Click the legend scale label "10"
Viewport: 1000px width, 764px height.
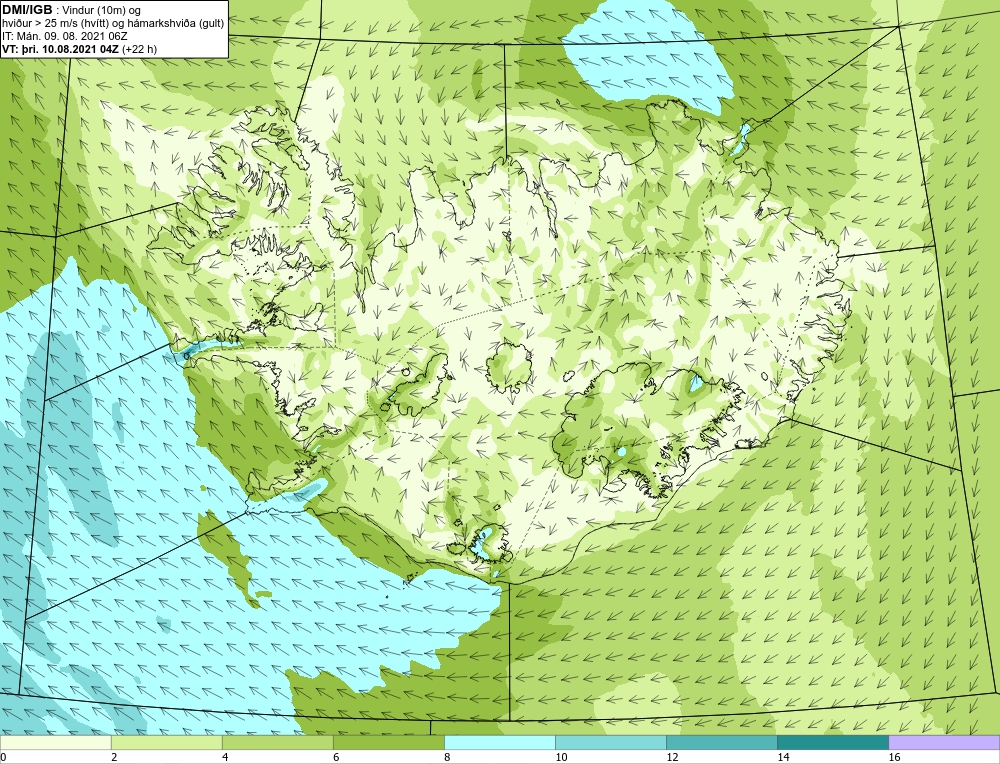click(561, 757)
